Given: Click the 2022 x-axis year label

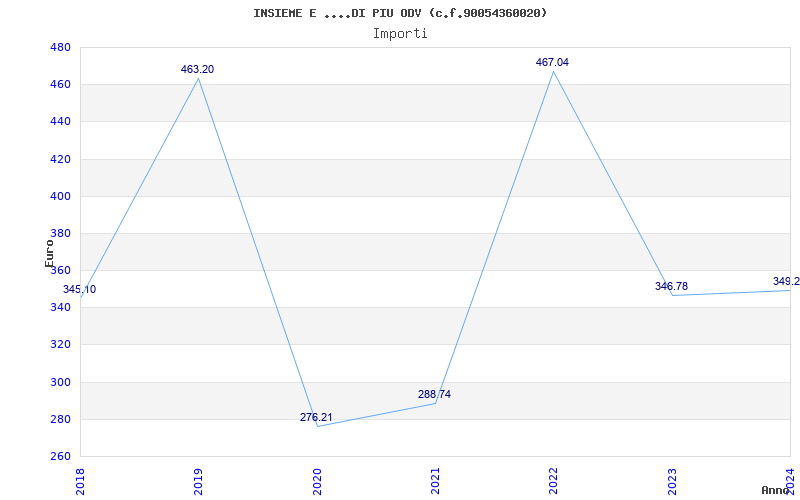Looking at the screenshot, I should 554,481.
